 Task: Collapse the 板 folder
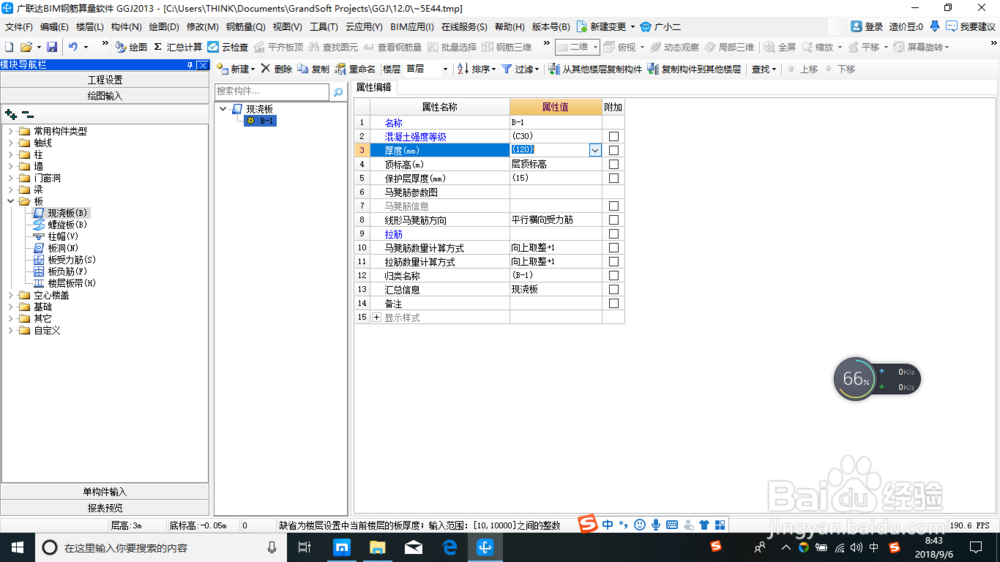click(10, 202)
